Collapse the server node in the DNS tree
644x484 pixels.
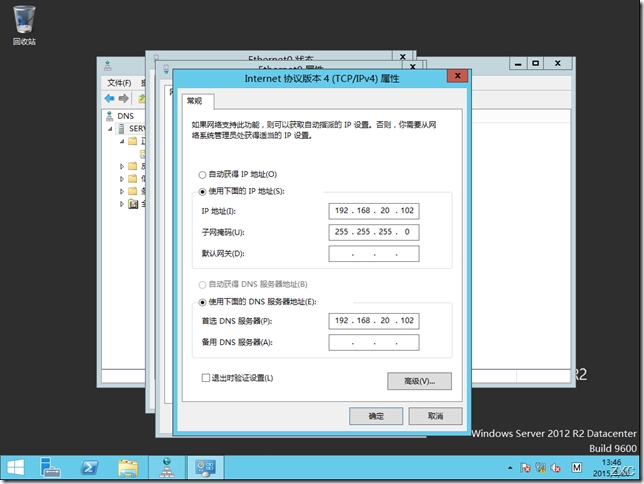pos(110,129)
